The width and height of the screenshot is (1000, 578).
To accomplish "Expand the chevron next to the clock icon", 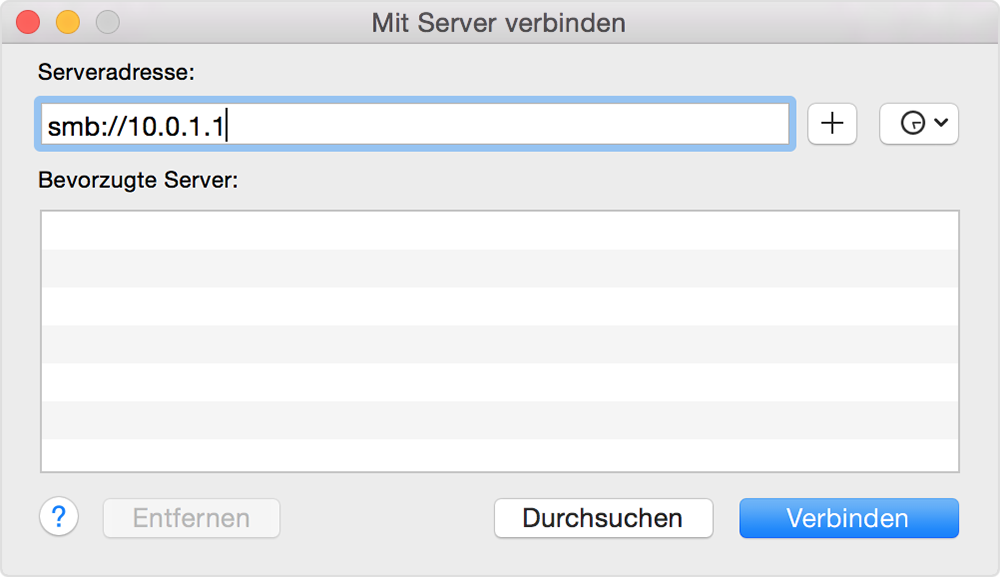I will (941, 122).
